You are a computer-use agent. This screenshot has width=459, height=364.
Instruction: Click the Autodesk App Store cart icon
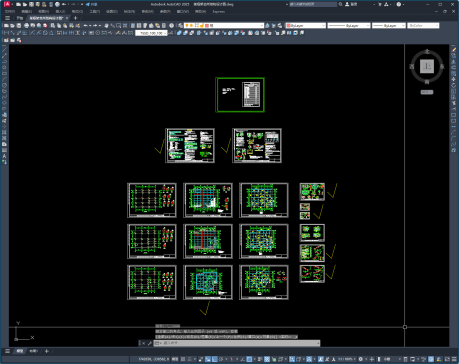[x=380, y=4]
